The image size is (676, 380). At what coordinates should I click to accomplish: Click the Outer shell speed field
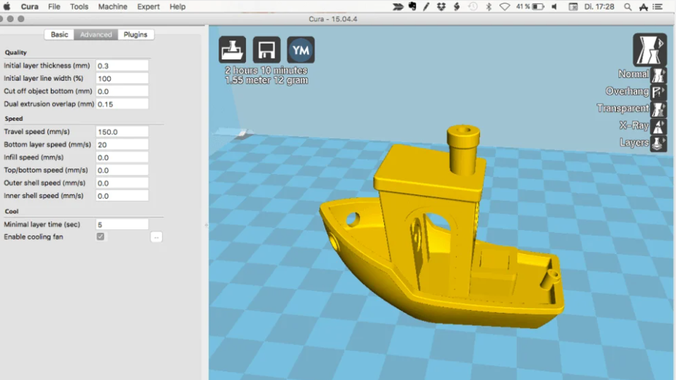[122, 183]
